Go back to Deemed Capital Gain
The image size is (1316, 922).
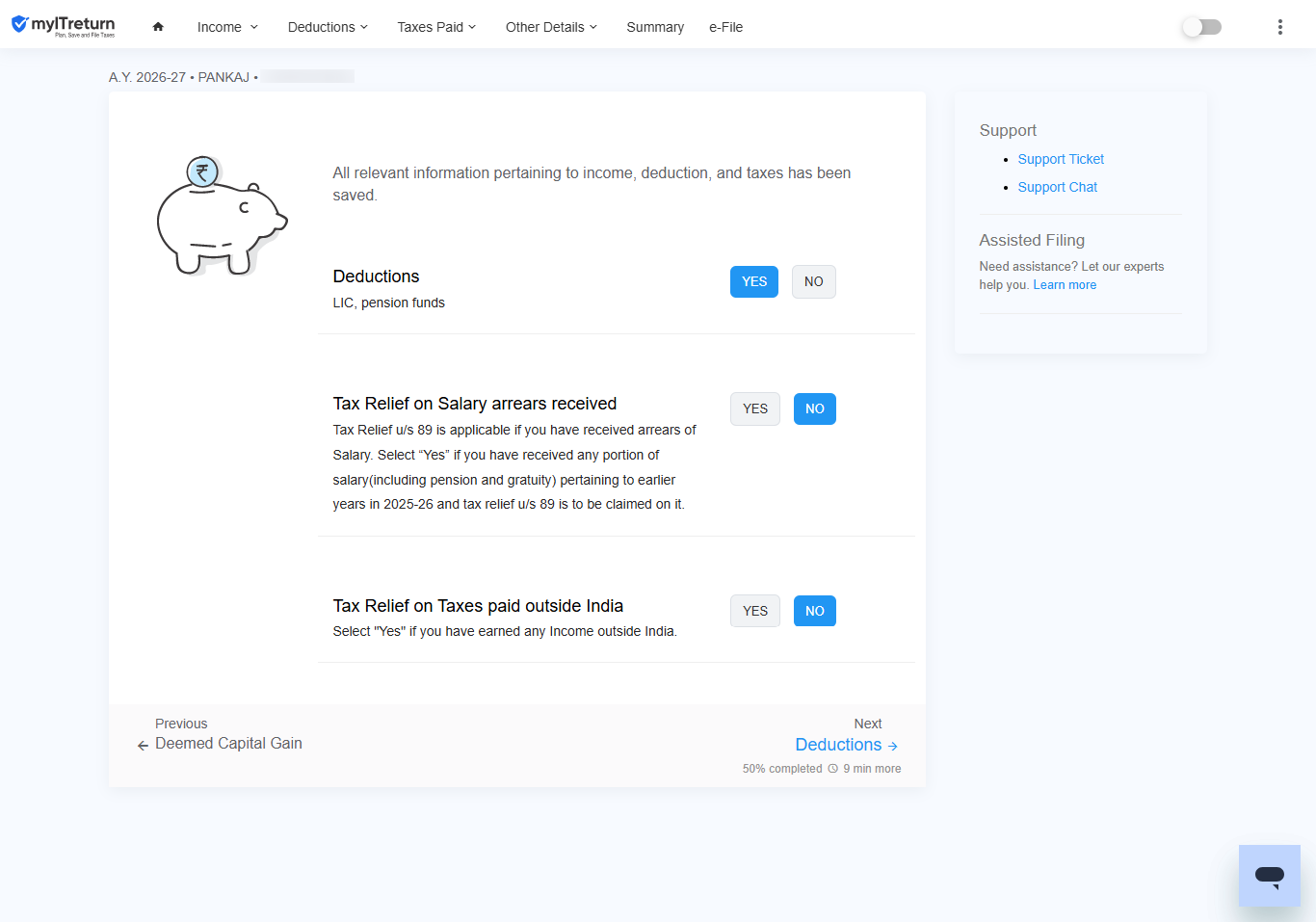(228, 744)
